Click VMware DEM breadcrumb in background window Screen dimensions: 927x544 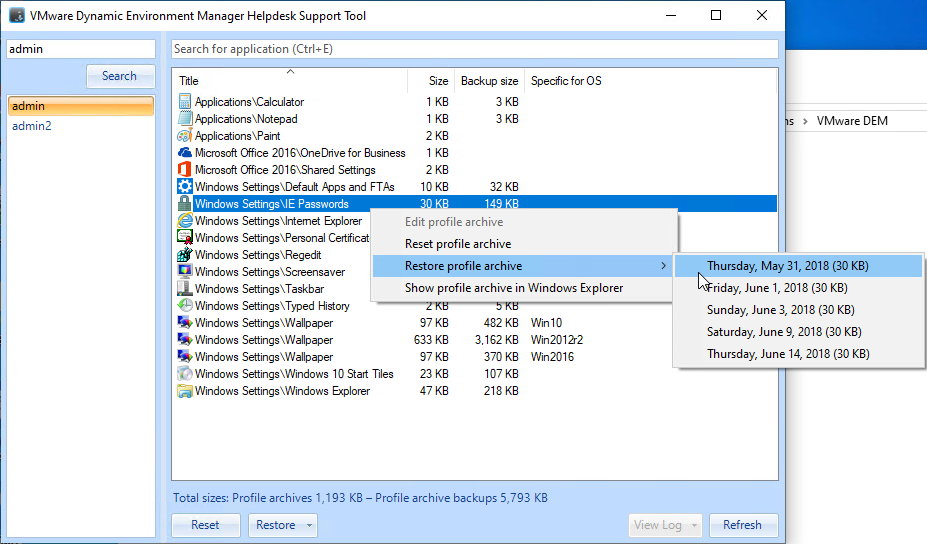click(852, 121)
